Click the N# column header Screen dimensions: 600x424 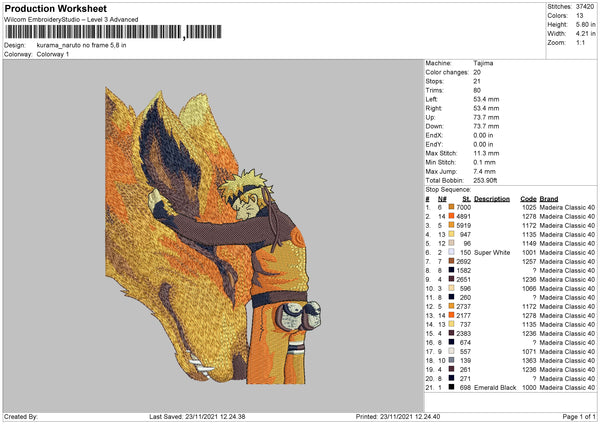coord(442,199)
